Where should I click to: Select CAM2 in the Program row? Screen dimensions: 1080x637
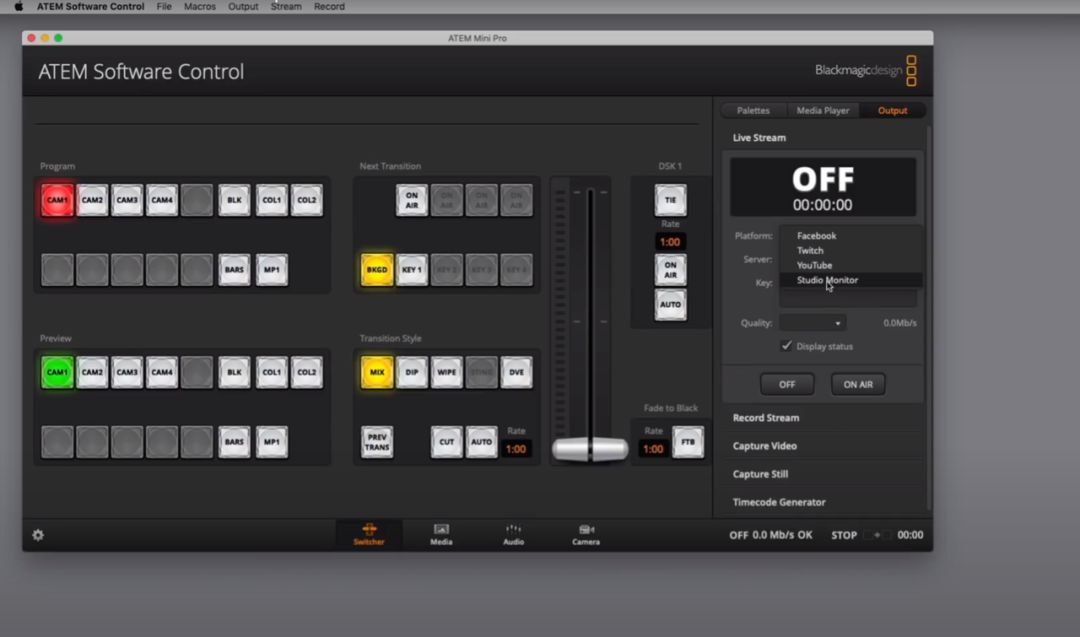92,200
